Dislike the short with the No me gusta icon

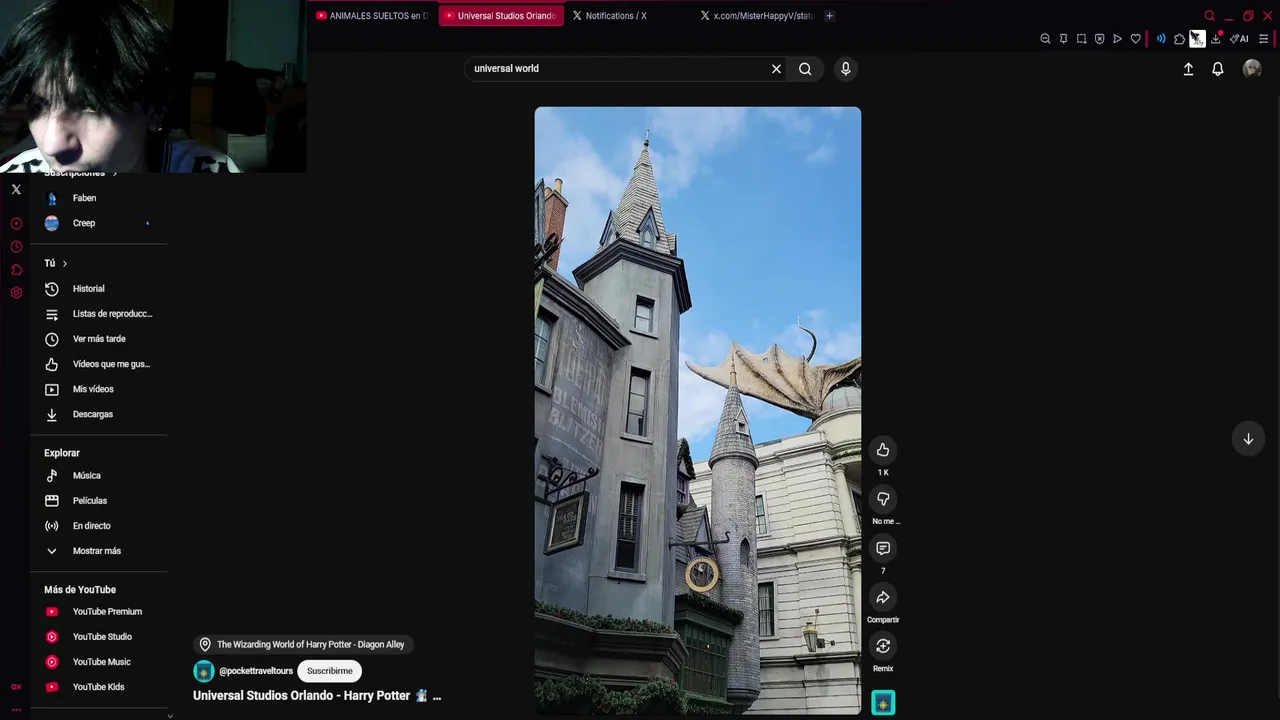click(883, 499)
